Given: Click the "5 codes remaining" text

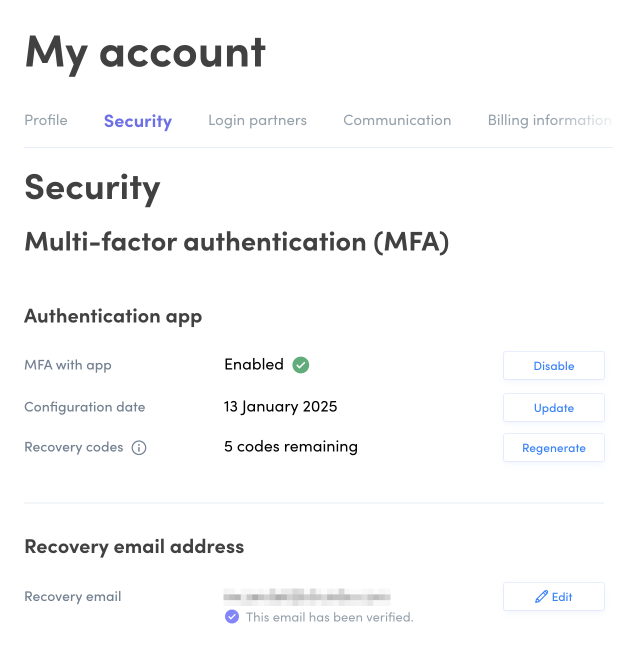Looking at the screenshot, I should tap(291, 447).
